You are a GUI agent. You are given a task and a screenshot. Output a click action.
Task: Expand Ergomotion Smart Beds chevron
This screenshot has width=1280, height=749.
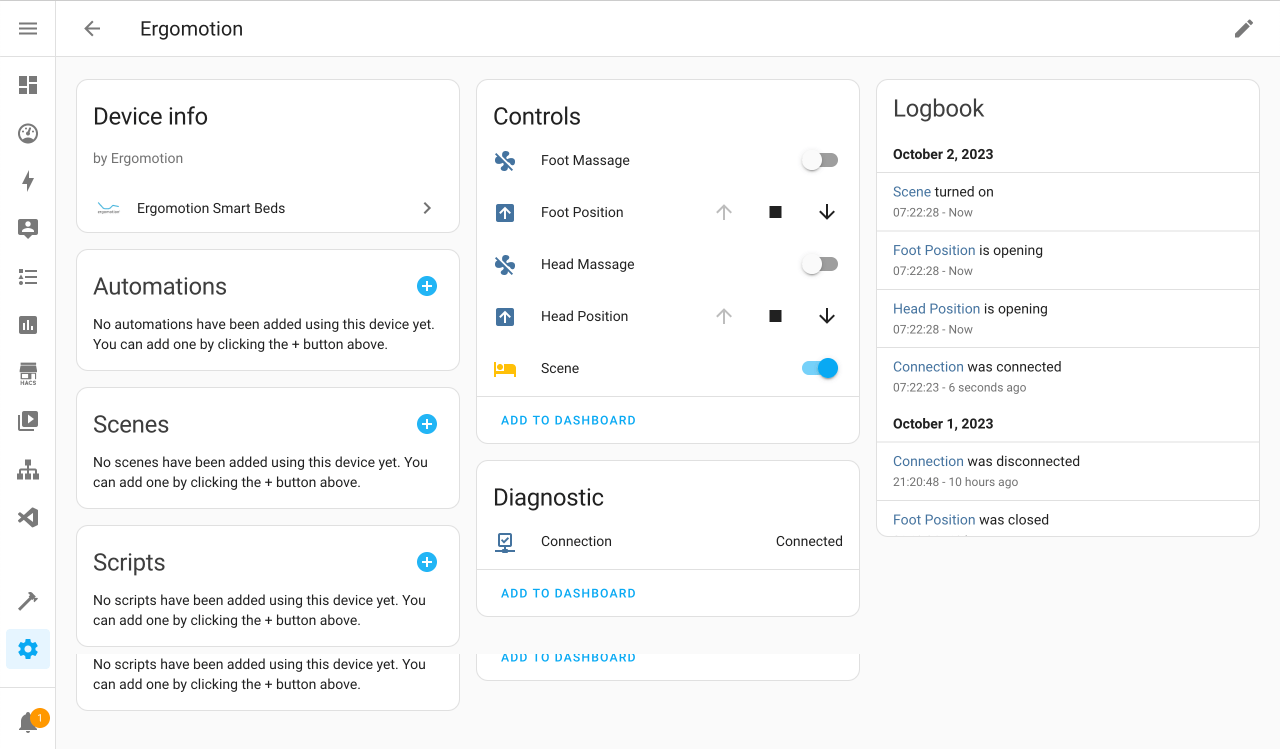[427, 208]
